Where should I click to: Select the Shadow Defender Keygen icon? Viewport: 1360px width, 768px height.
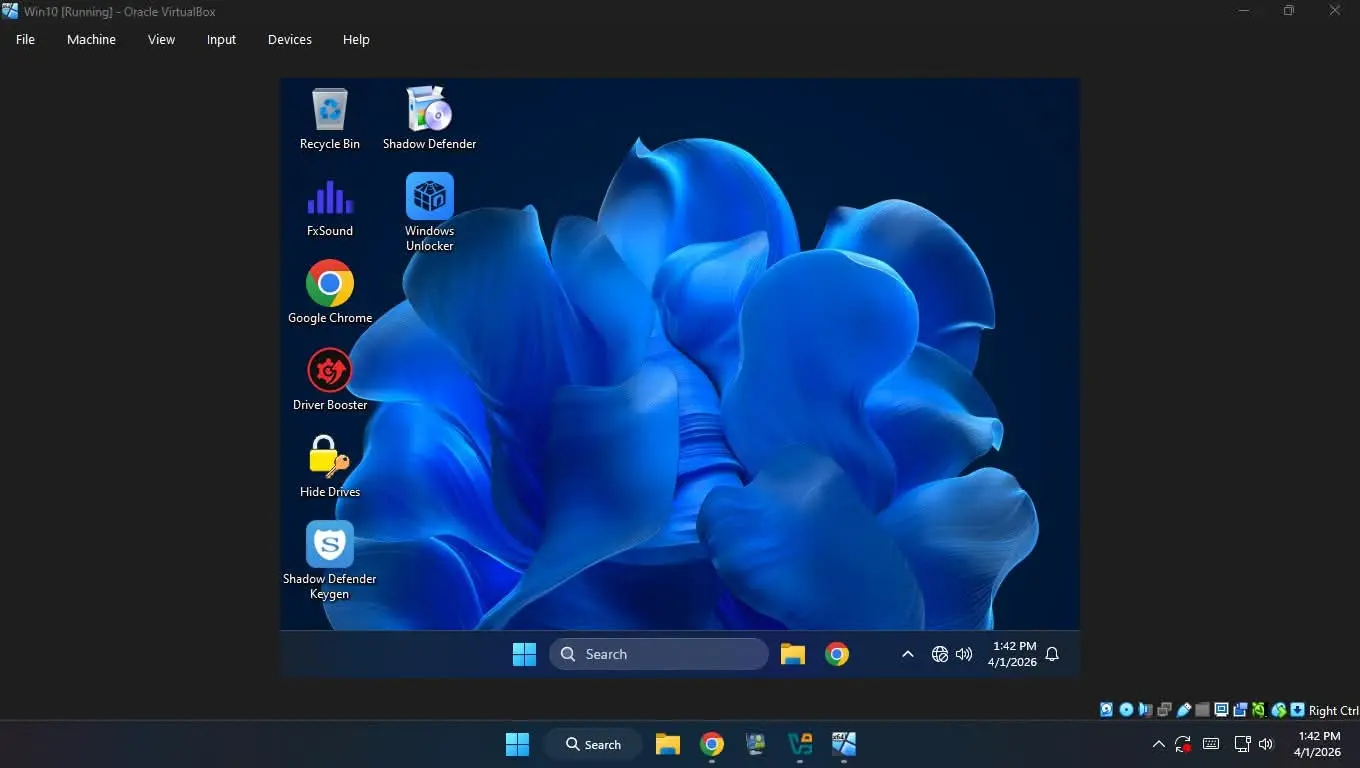coord(330,561)
